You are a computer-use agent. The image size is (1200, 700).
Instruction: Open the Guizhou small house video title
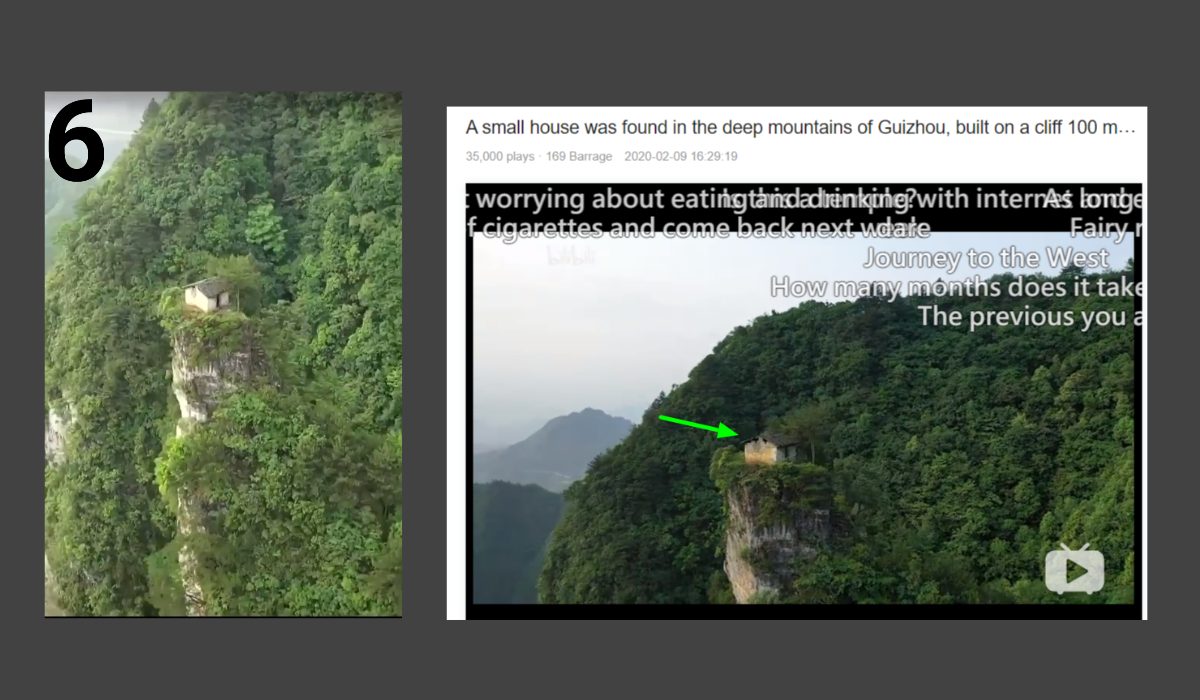click(800, 128)
